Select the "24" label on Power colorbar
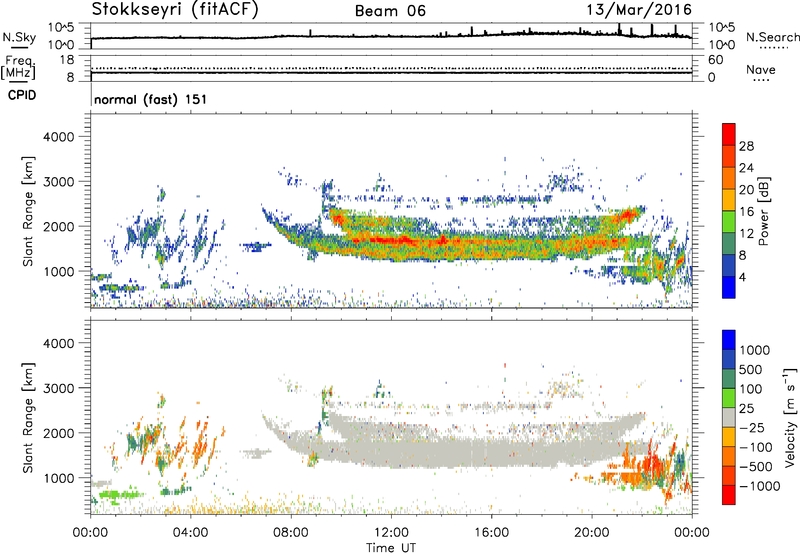The width and height of the screenshot is (800, 554). [746, 168]
